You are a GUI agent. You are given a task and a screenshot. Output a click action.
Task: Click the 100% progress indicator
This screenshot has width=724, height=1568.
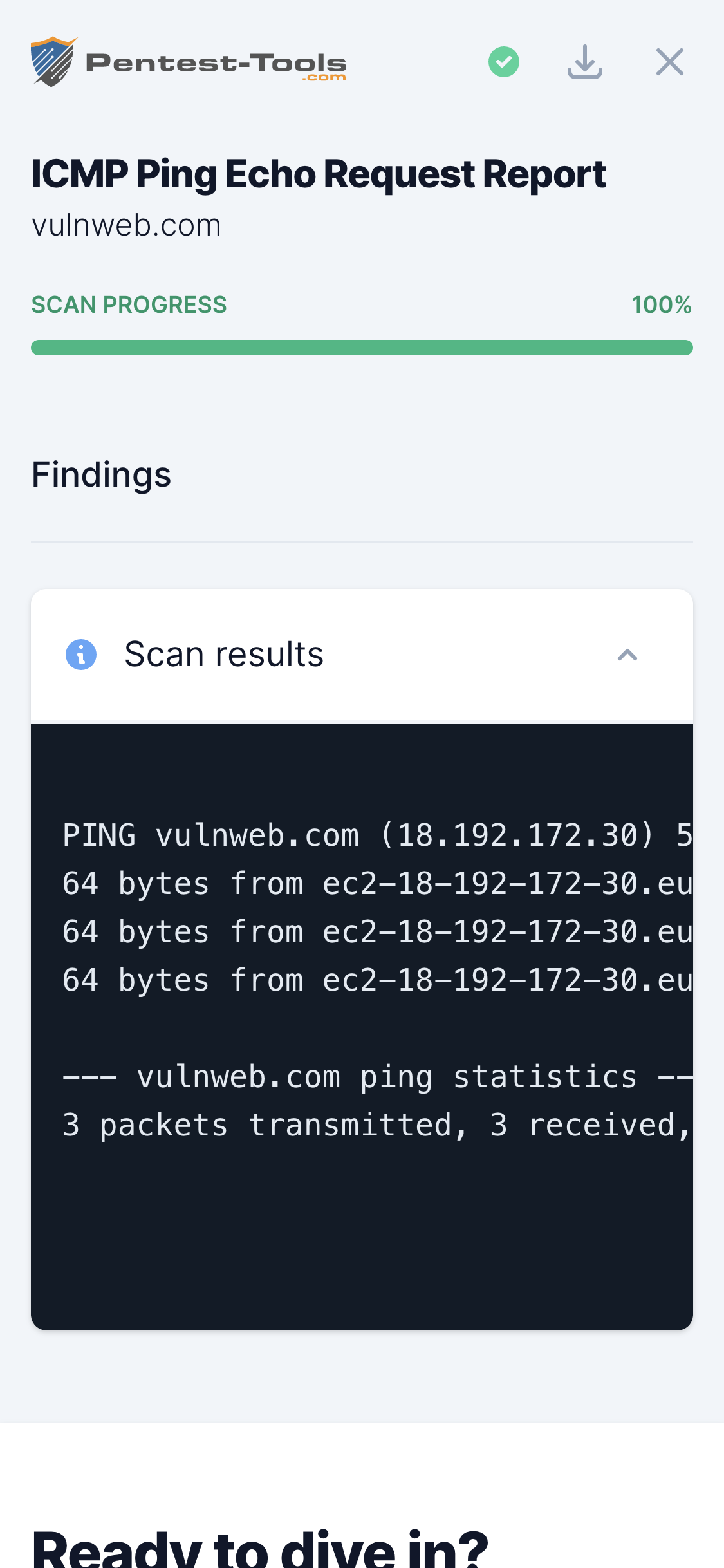(x=662, y=304)
